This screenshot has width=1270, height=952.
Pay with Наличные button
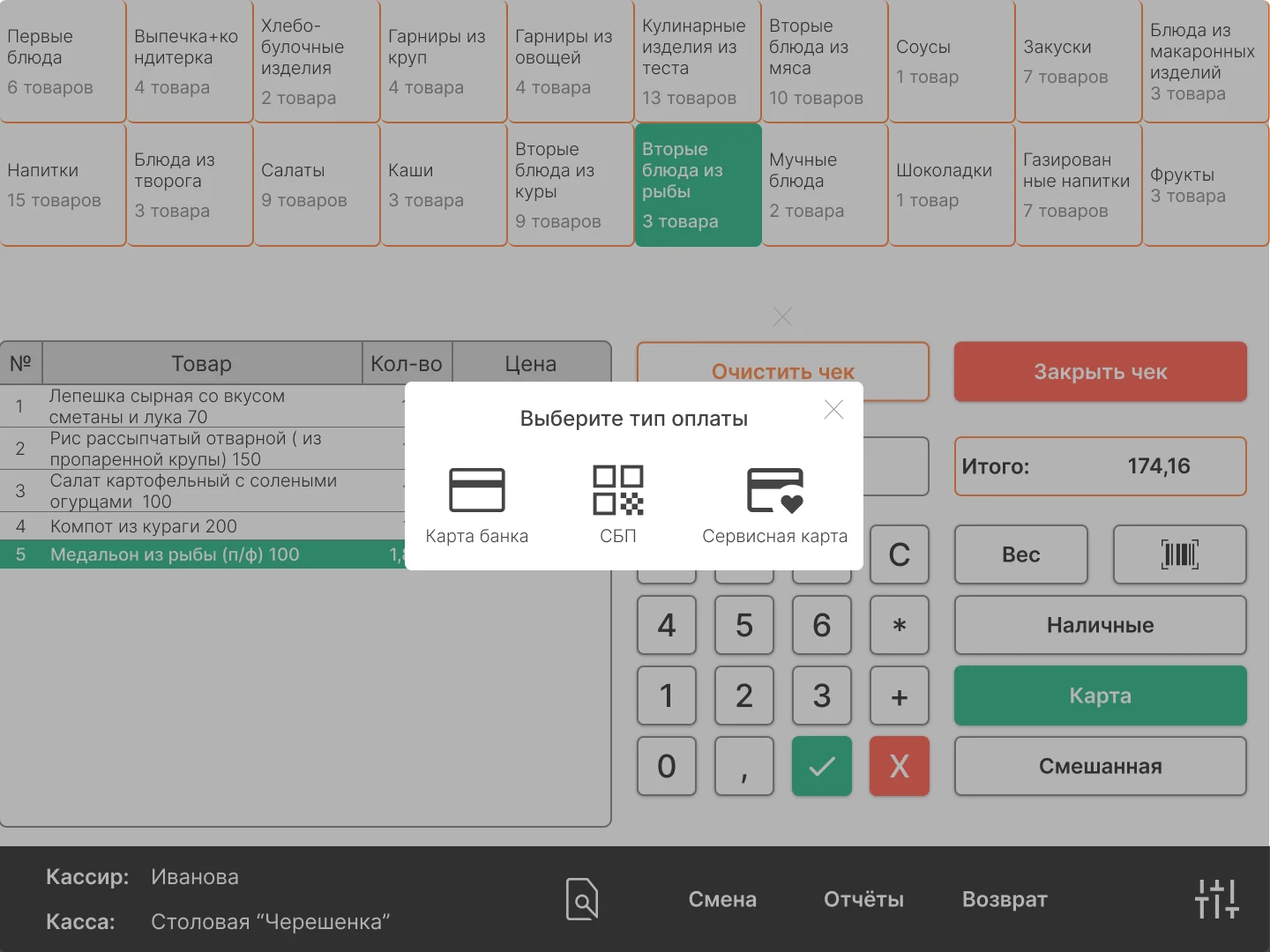click(1101, 625)
